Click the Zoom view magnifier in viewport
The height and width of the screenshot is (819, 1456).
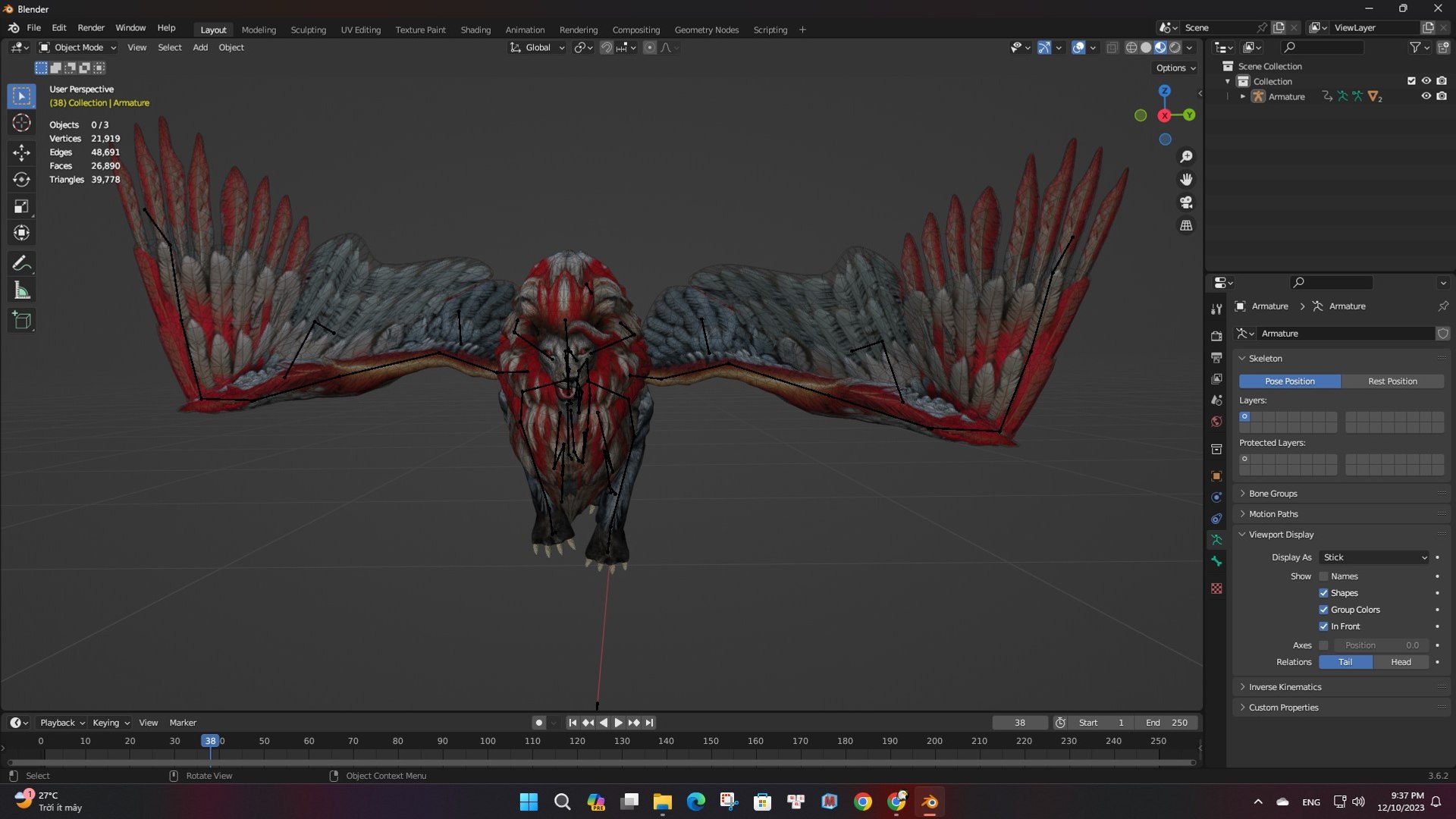1186,157
